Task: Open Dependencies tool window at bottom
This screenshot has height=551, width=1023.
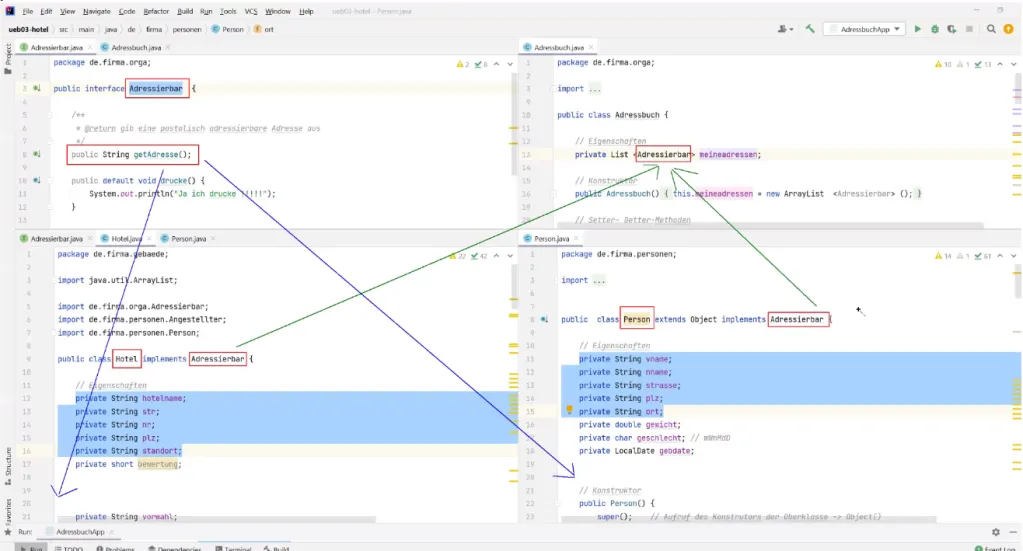Action: (175, 548)
